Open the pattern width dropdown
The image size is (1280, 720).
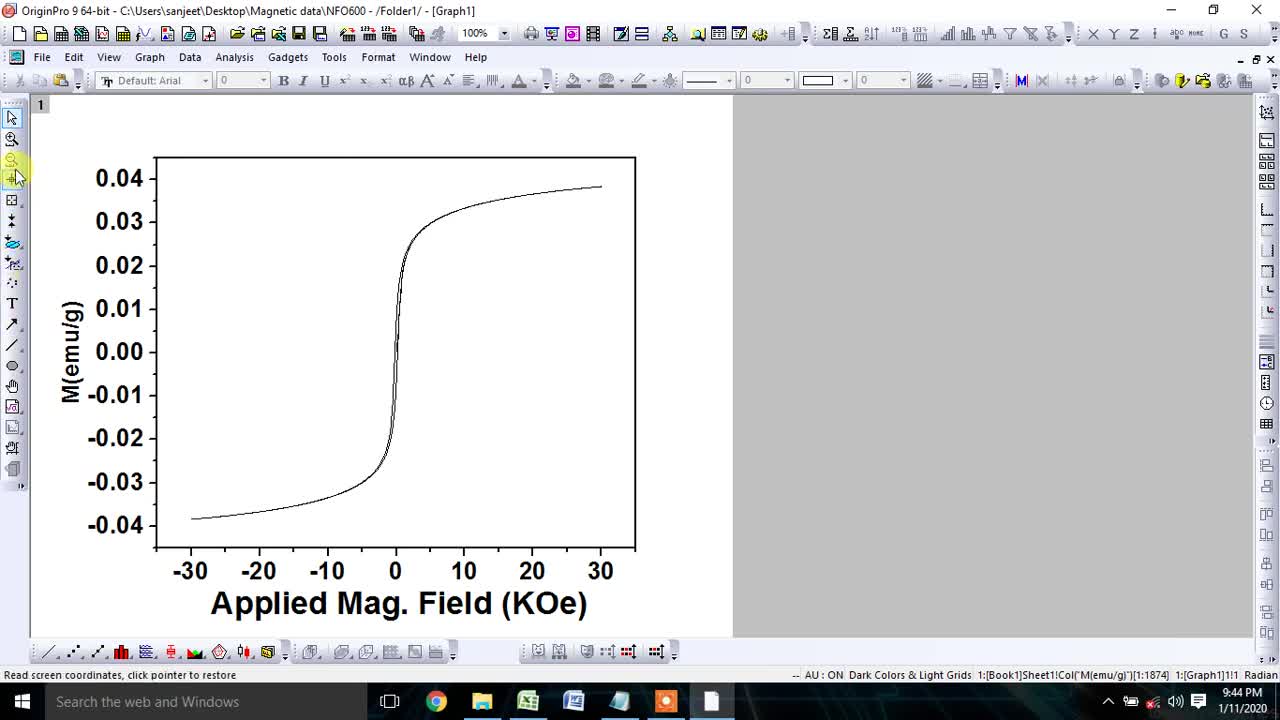coord(903,81)
